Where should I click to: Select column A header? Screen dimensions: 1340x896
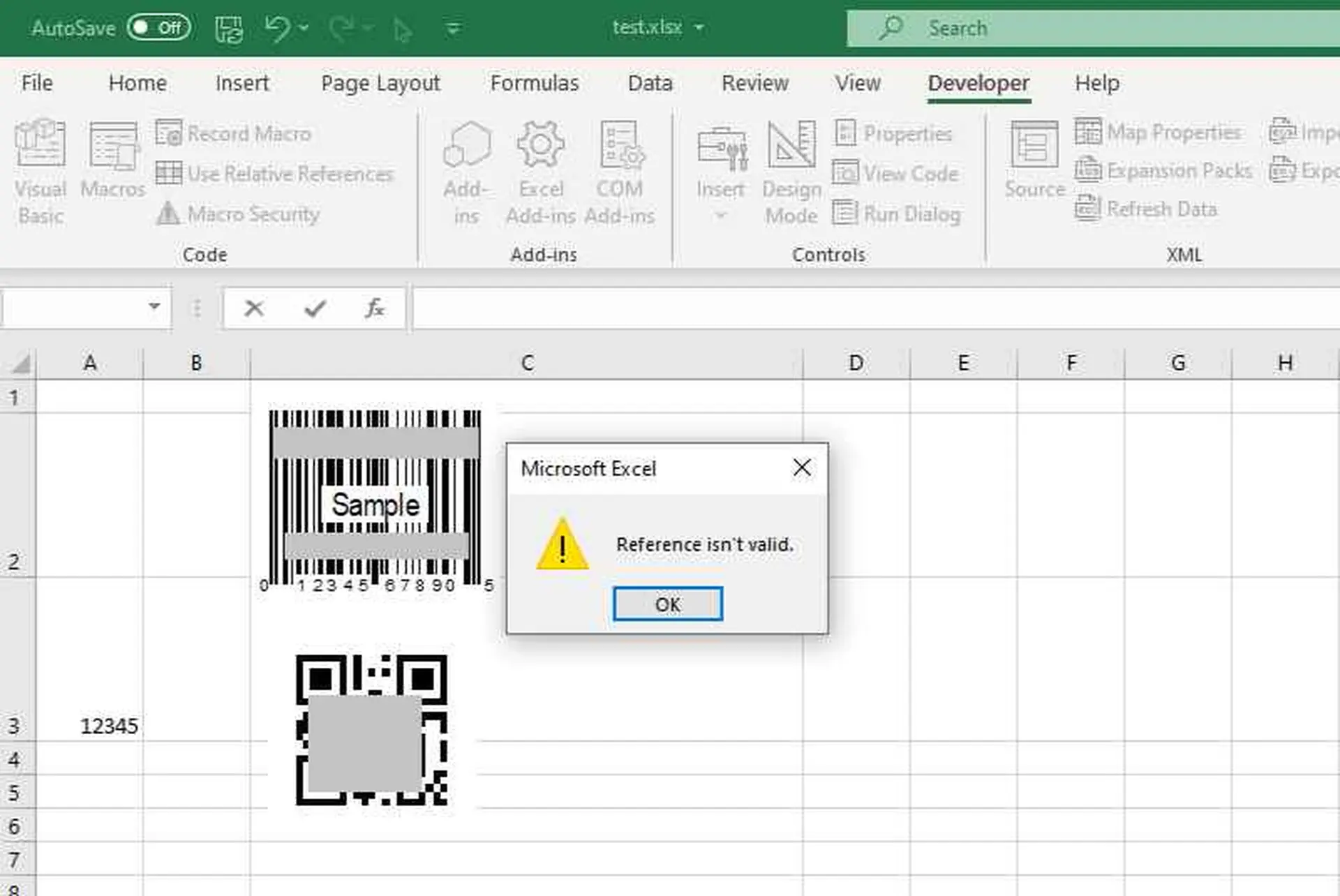[90, 363]
